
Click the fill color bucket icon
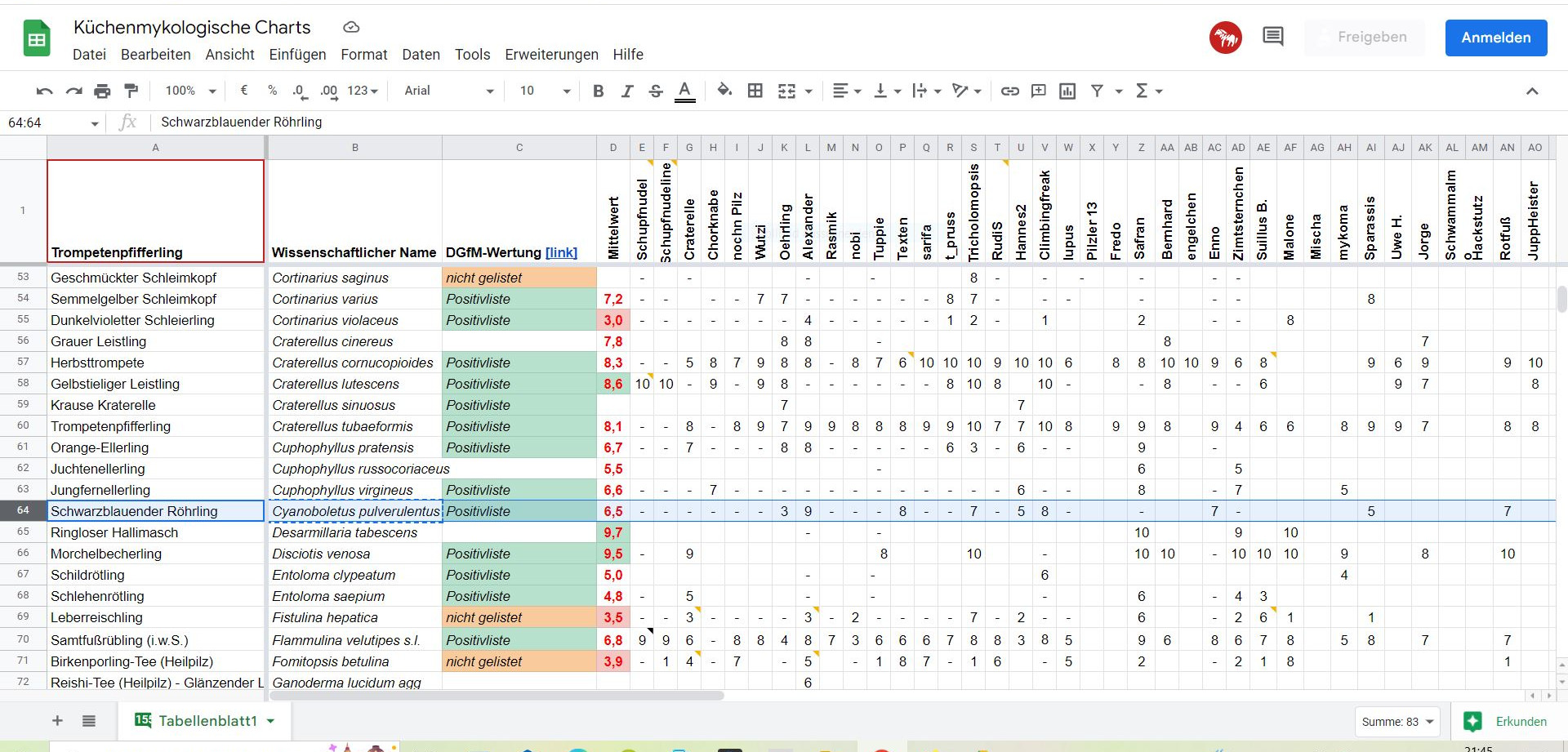(x=724, y=91)
